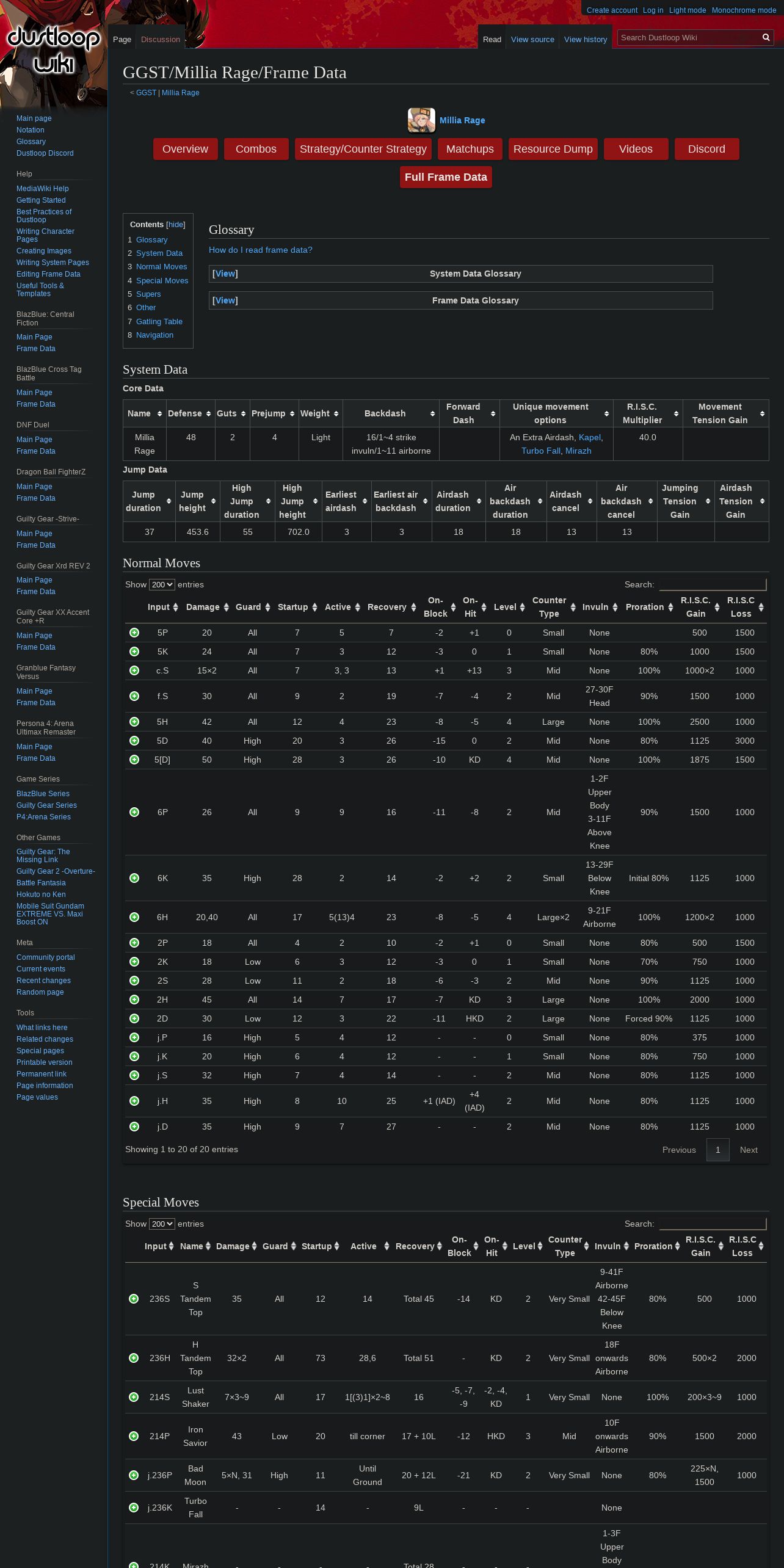Image resolution: width=784 pixels, height=1568 pixels.
Task: Jump to Gatling Table in Contents
Action: pos(159,321)
